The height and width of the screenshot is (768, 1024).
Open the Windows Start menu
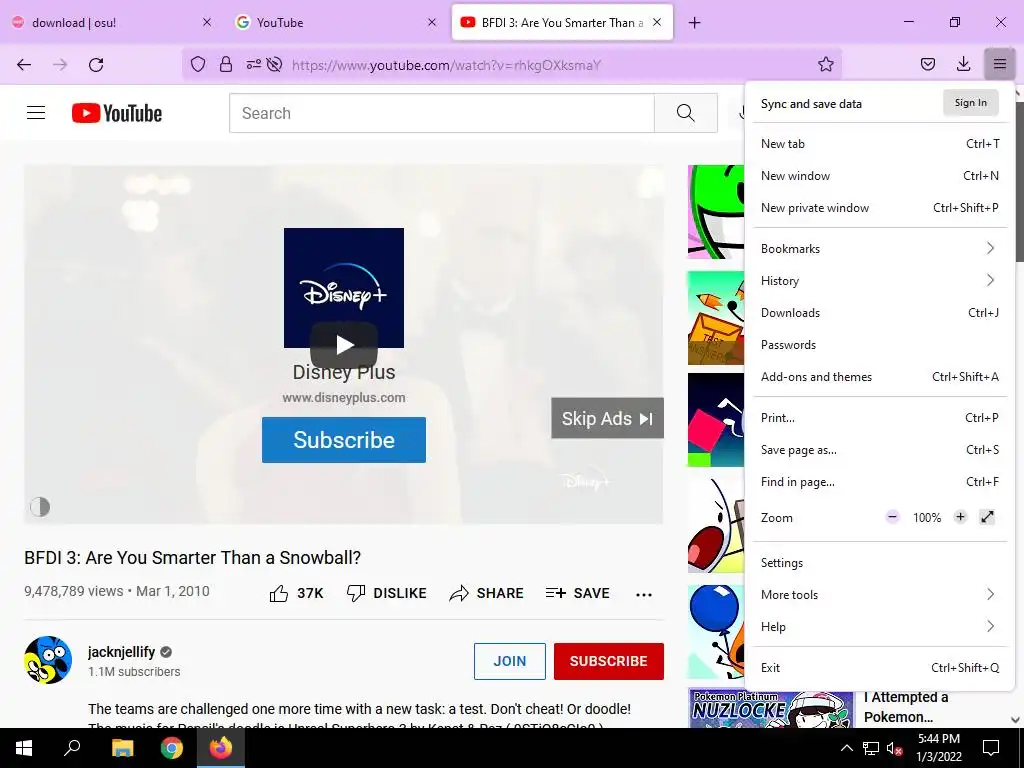(24, 748)
